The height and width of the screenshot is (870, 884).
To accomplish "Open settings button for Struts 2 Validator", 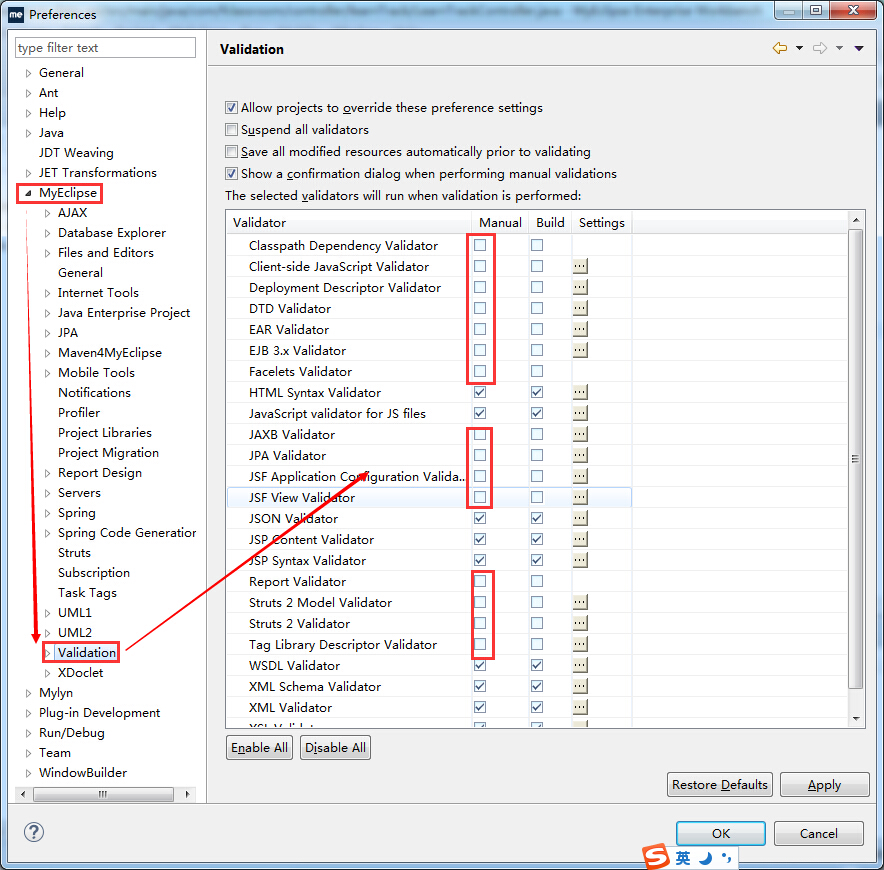I will (580, 623).
